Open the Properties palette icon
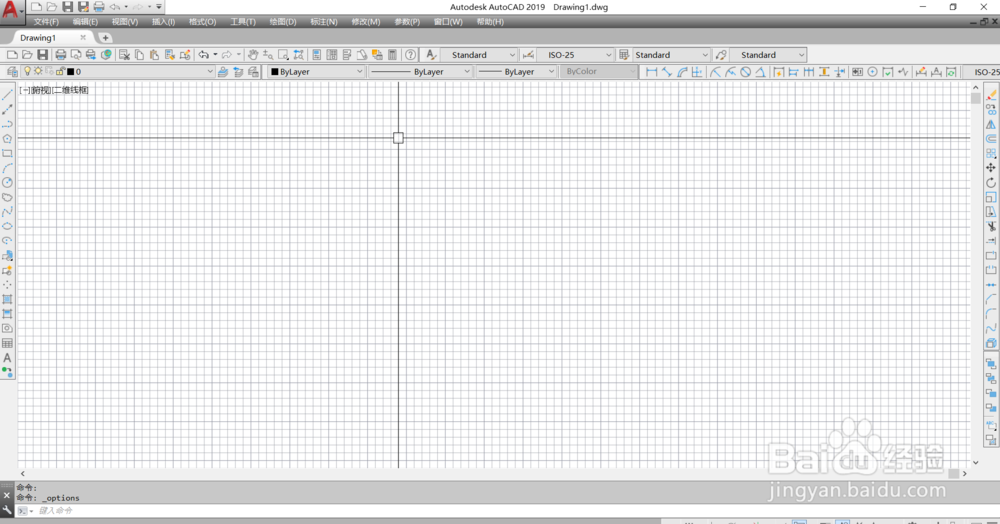The width and height of the screenshot is (1000, 524). (x=316, y=55)
